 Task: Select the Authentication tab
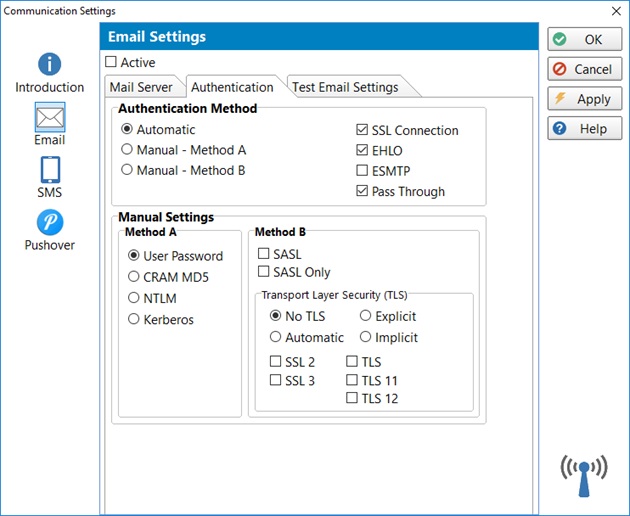(x=232, y=87)
